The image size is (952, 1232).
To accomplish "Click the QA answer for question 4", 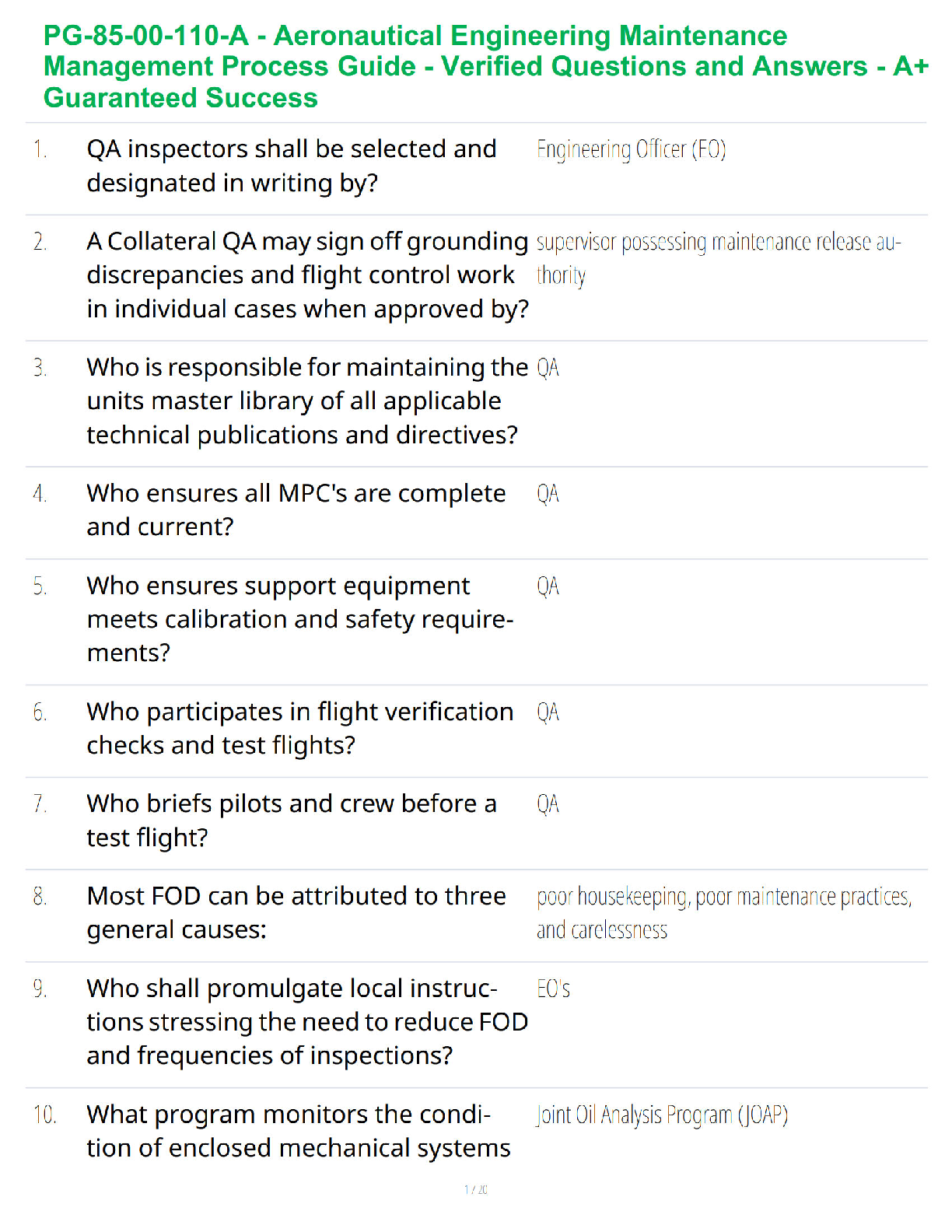I will [x=548, y=493].
